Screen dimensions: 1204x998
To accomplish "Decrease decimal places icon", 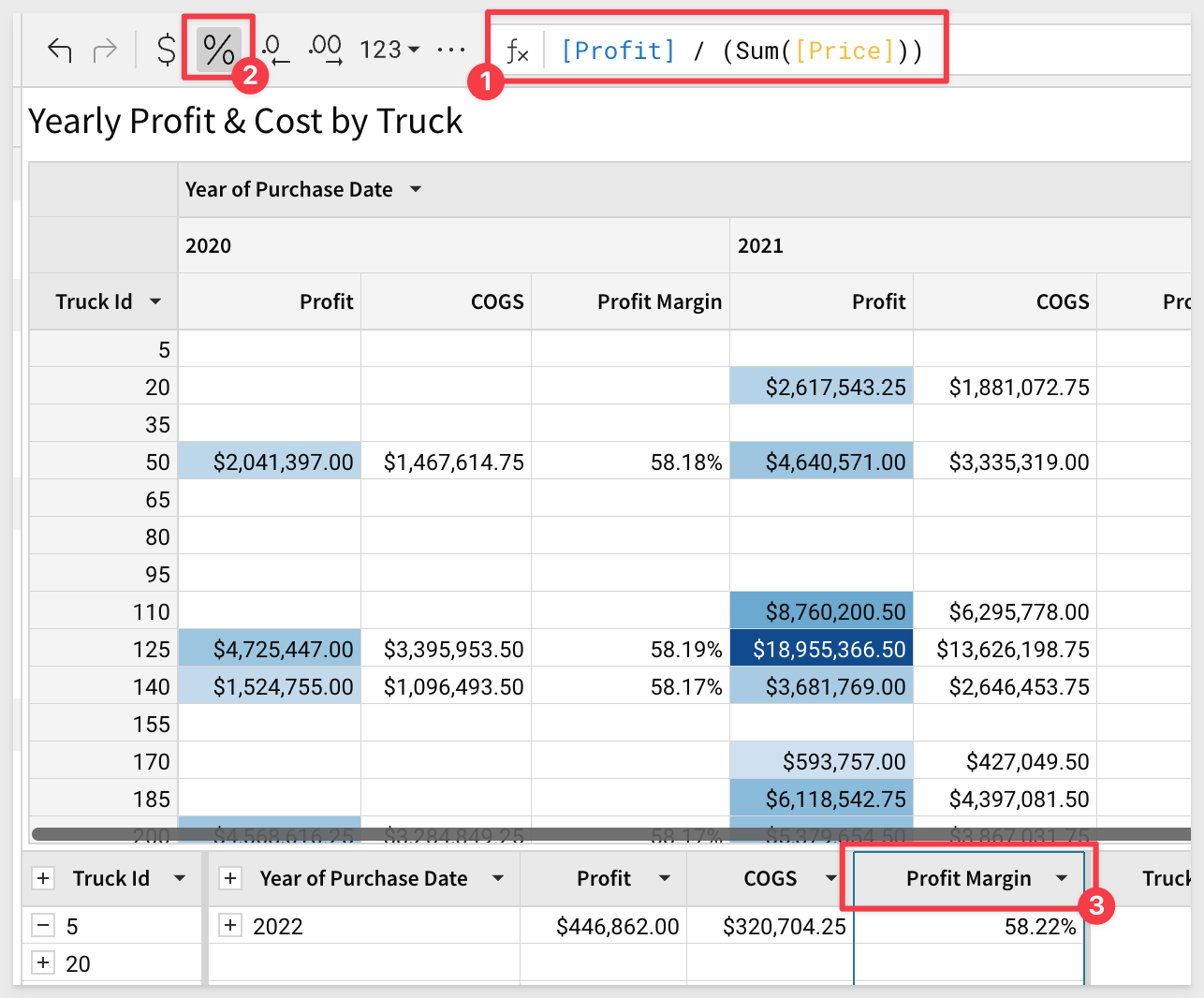I will coord(274,50).
